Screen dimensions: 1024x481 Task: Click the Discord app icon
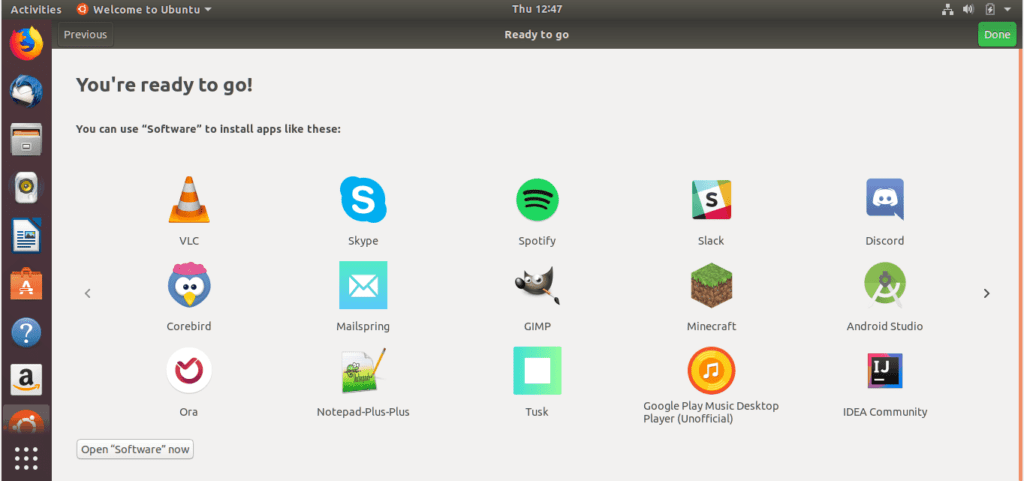pyautogui.click(x=885, y=199)
